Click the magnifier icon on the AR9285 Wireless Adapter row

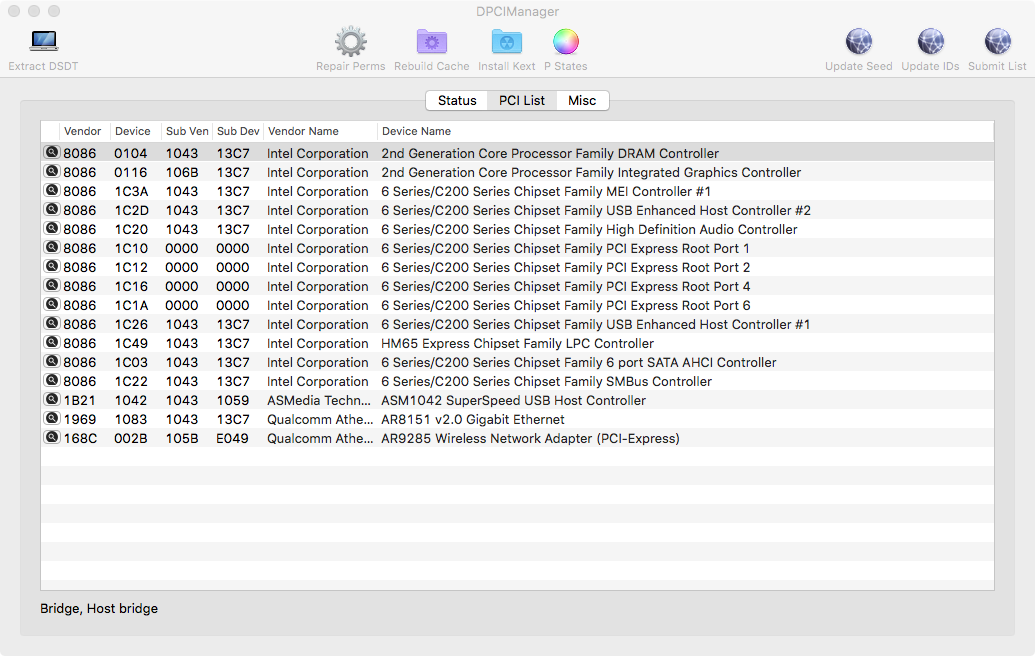click(x=51, y=438)
